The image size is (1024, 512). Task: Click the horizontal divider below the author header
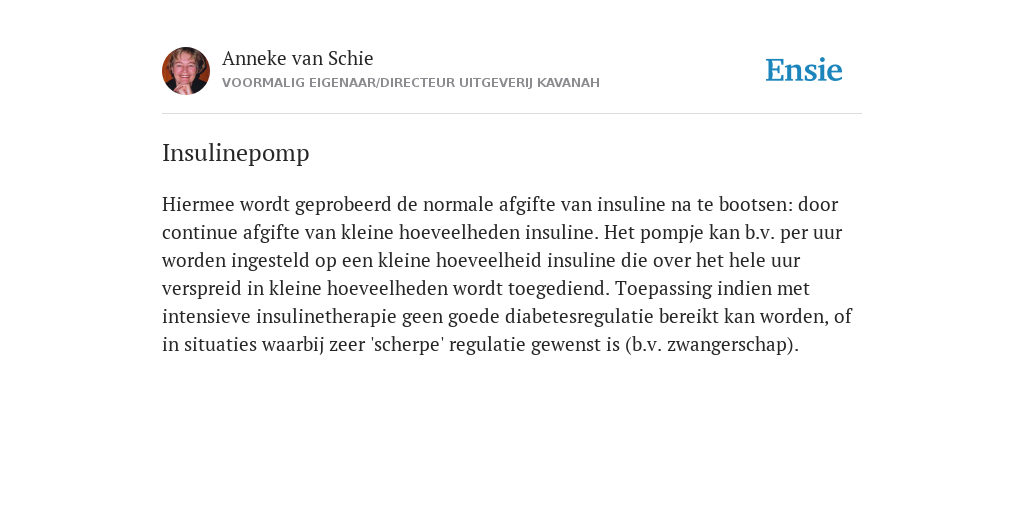tap(512, 114)
